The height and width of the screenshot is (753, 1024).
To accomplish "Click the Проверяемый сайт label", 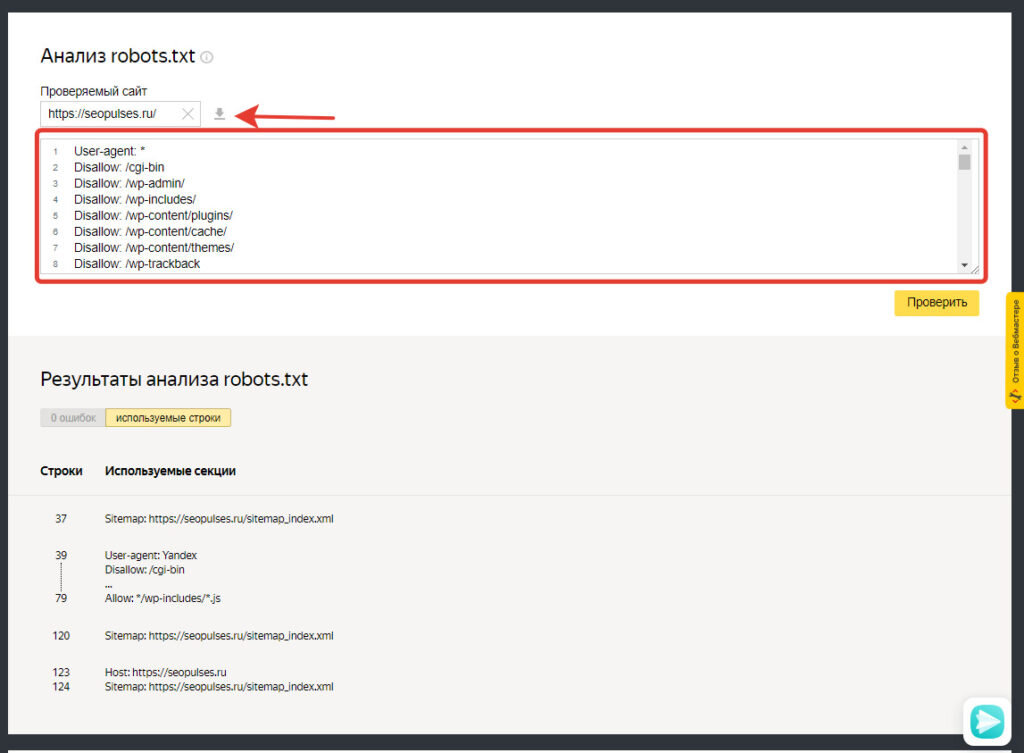I will pos(93,91).
